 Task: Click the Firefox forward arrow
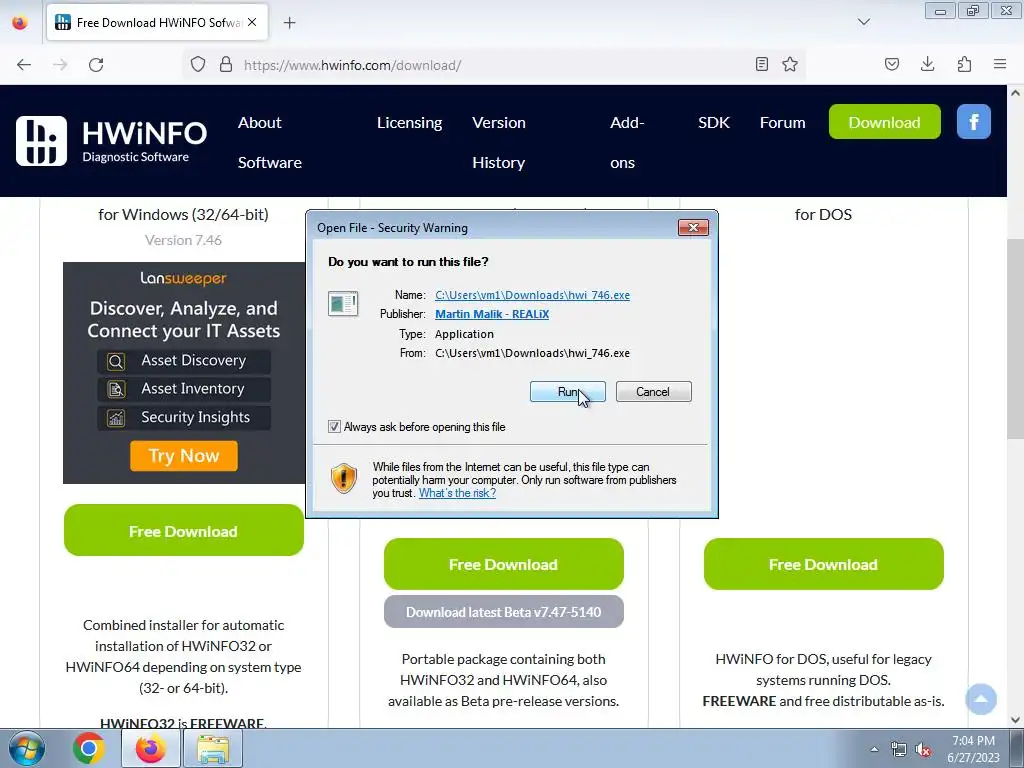tap(60, 65)
